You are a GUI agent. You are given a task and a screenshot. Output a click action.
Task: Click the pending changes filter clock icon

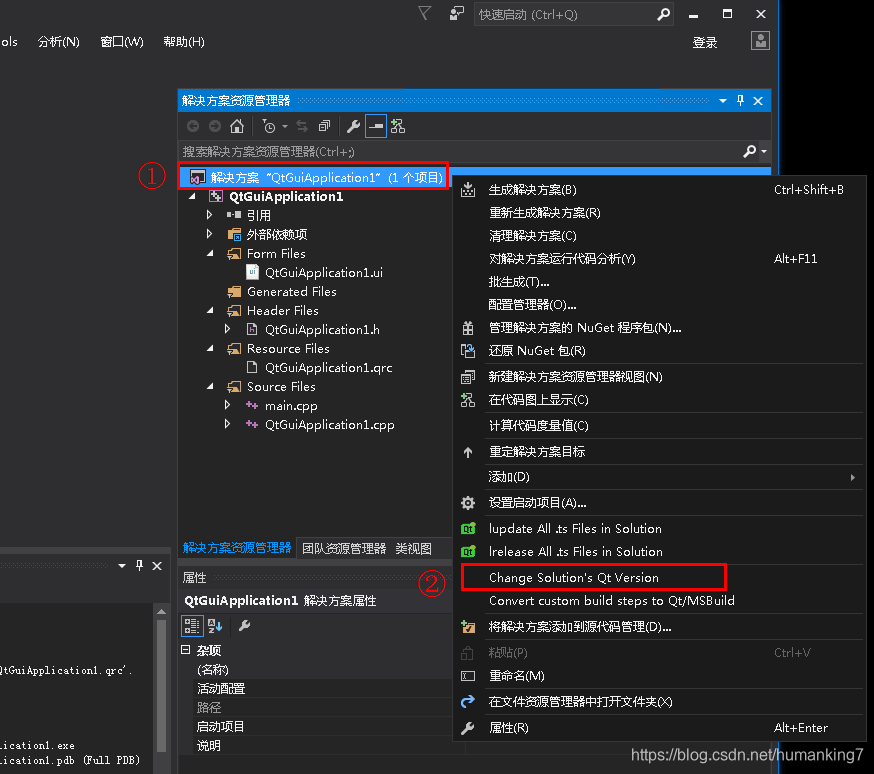(x=269, y=126)
